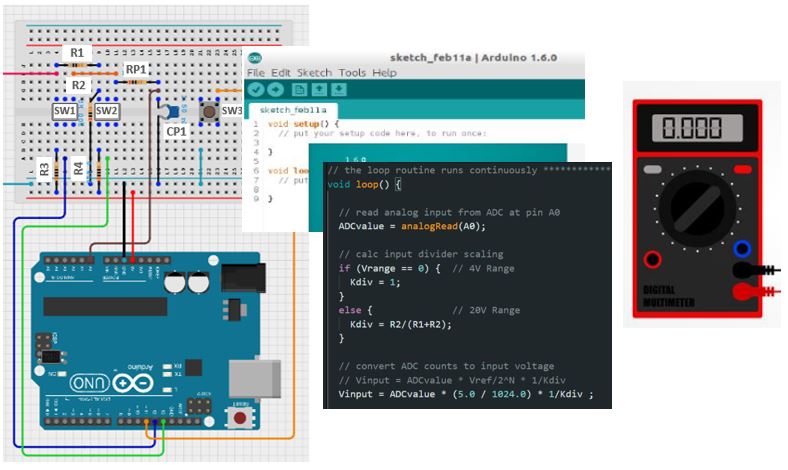This screenshot has height=470, width=788.
Task: Click the Verify checkmark icon in Arduino toolbar
Action: click(x=256, y=90)
